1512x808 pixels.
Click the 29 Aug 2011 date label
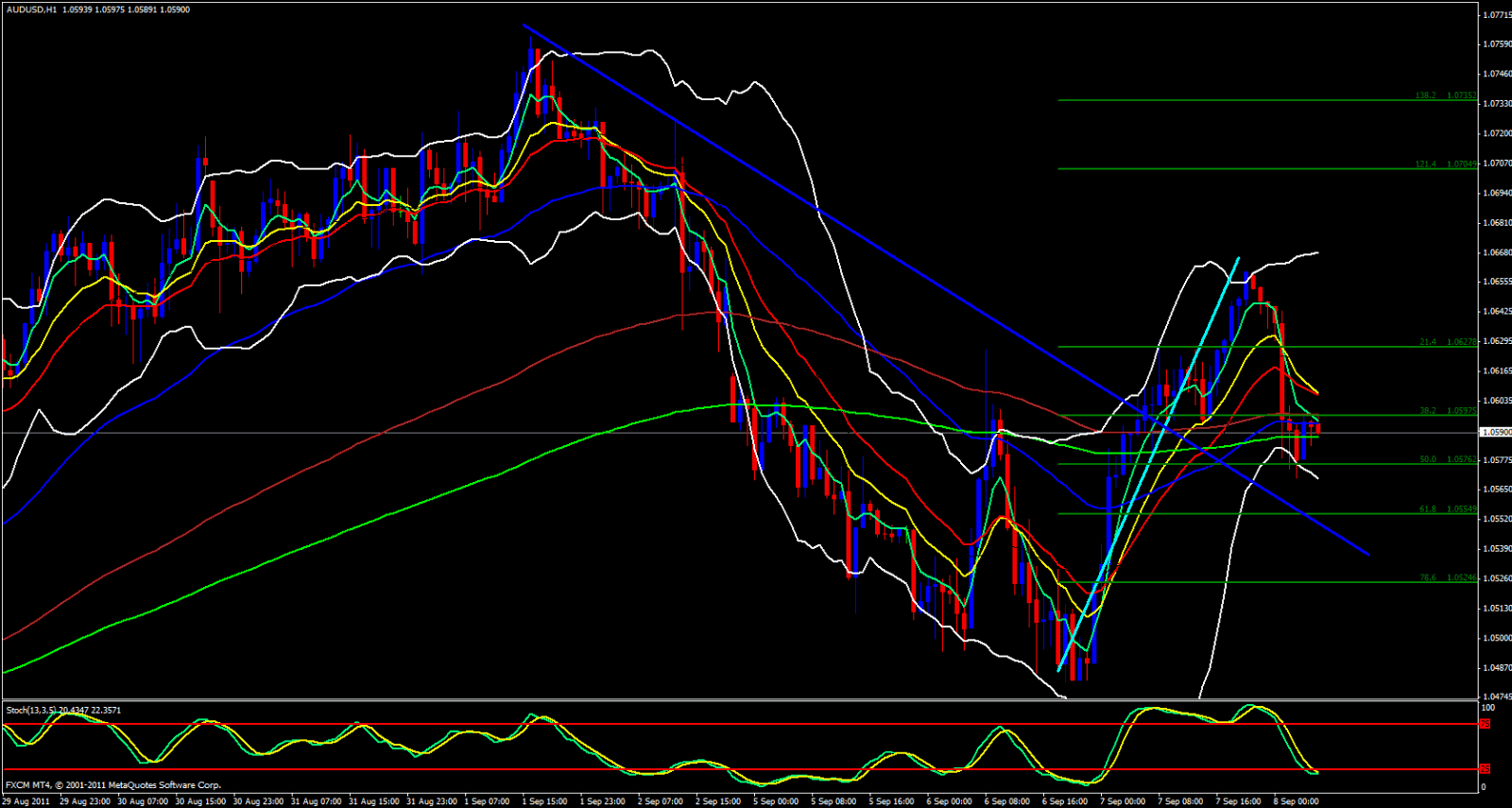tap(26, 801)
